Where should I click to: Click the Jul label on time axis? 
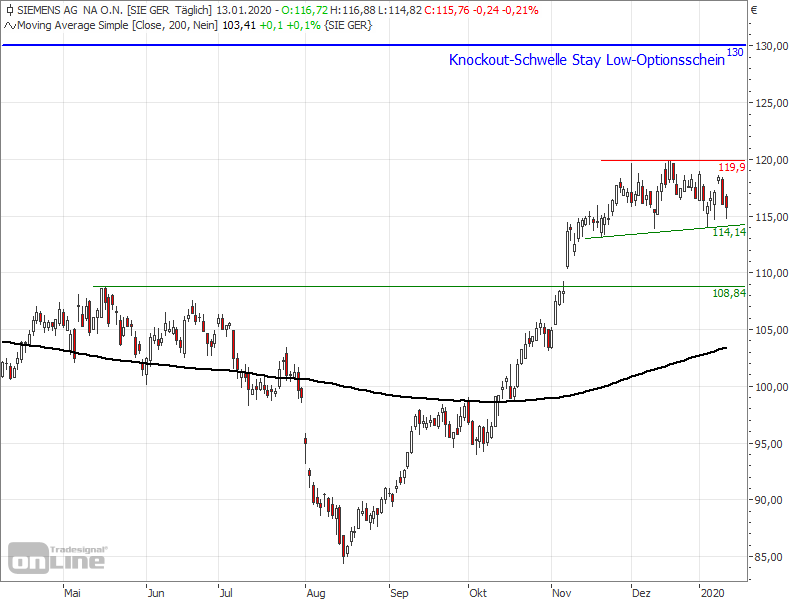[226, 593]
